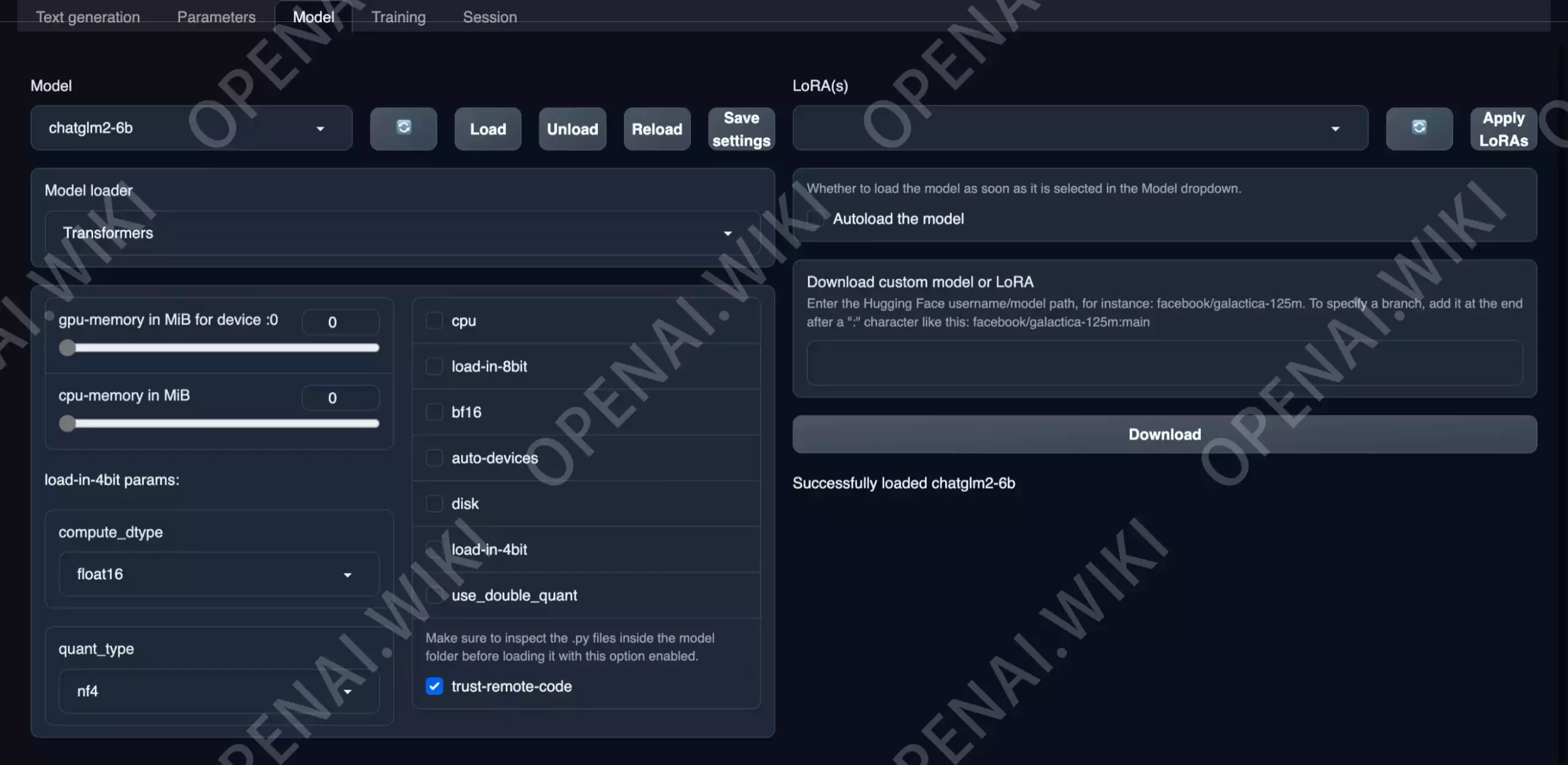
Task: Click Save settings button
Action: tap(741, 129)
